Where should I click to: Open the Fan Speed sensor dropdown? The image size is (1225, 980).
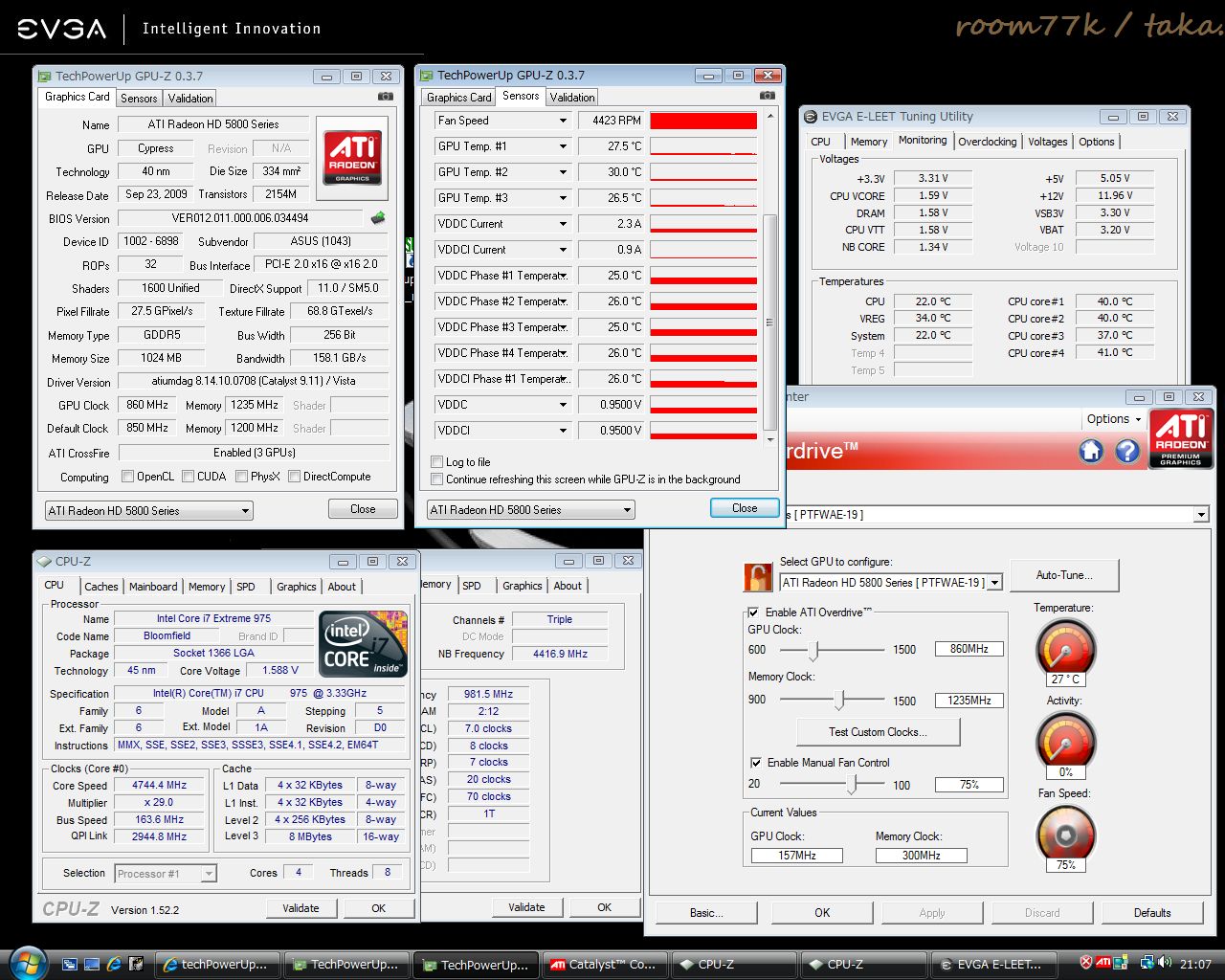pyautogui.click(x=563, y=121)
